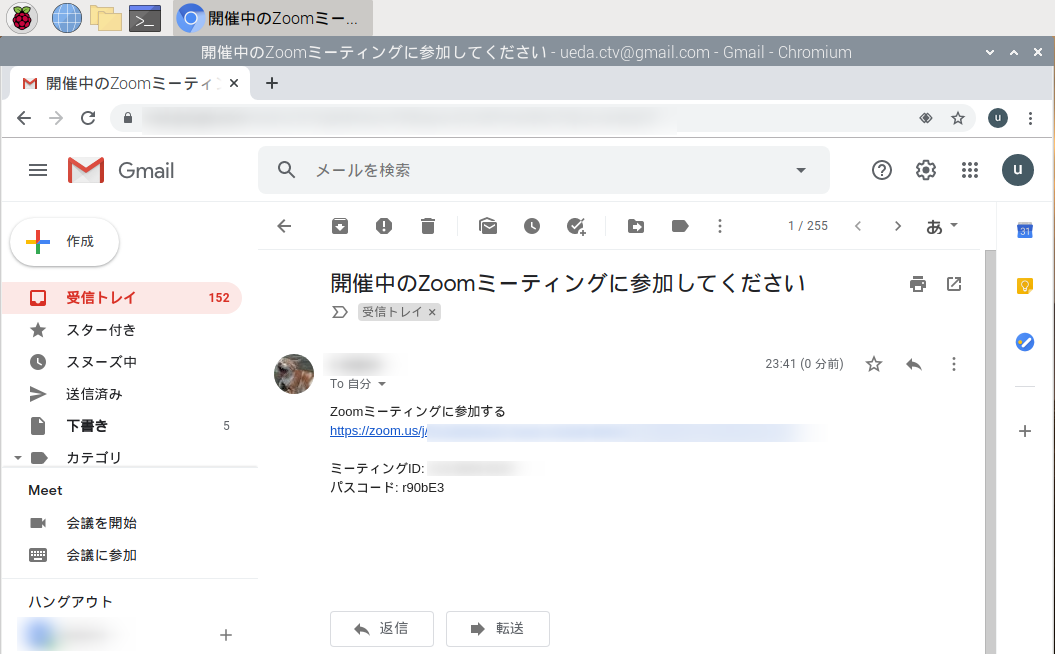Star the Zoom meeting email
The width and height of the screenshot is (1055, 654).
click(x=873, y=364)
